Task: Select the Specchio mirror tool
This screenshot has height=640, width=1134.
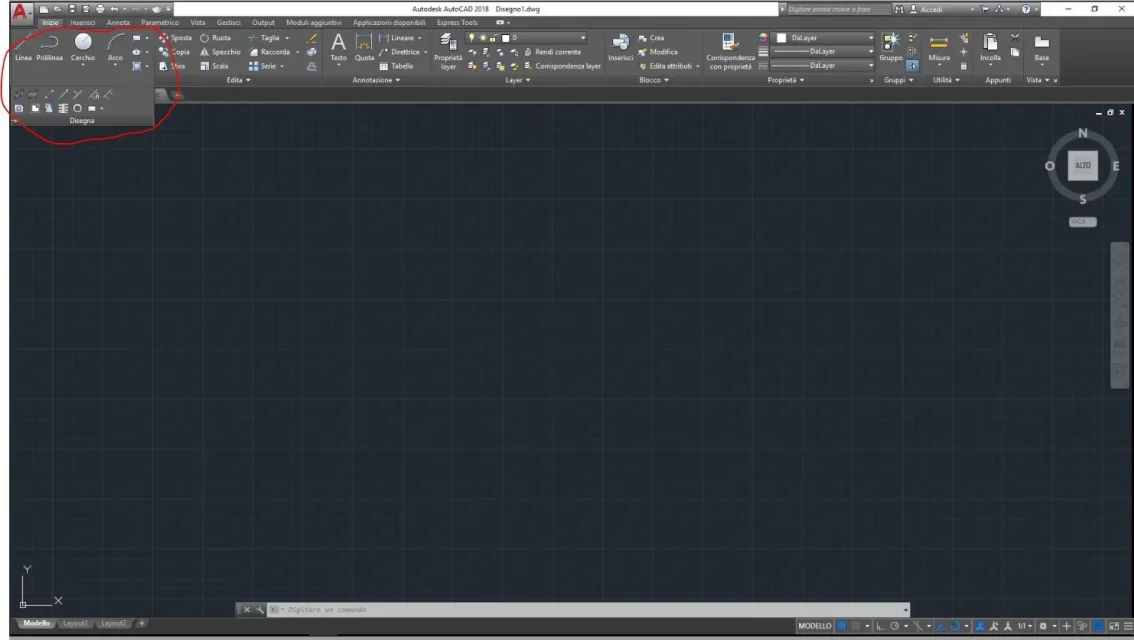Action: [x=220, y=52]
